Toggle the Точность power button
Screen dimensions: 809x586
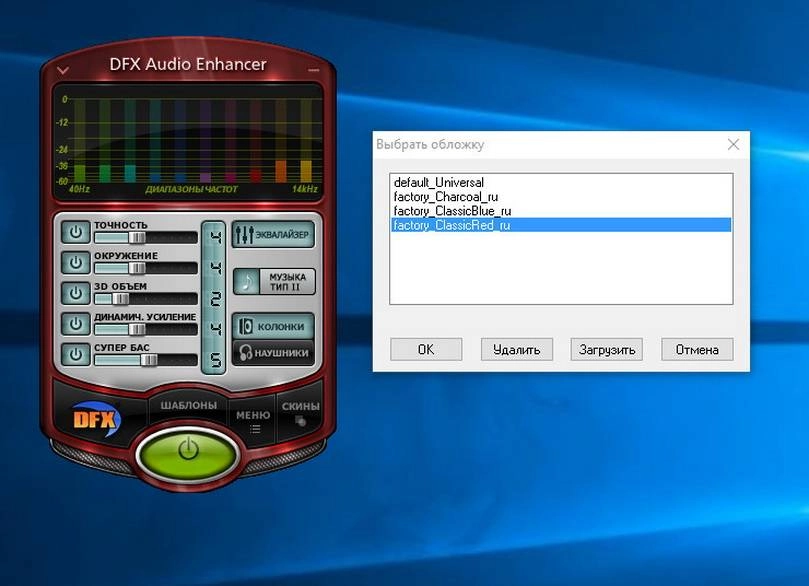tap(76, 232)
